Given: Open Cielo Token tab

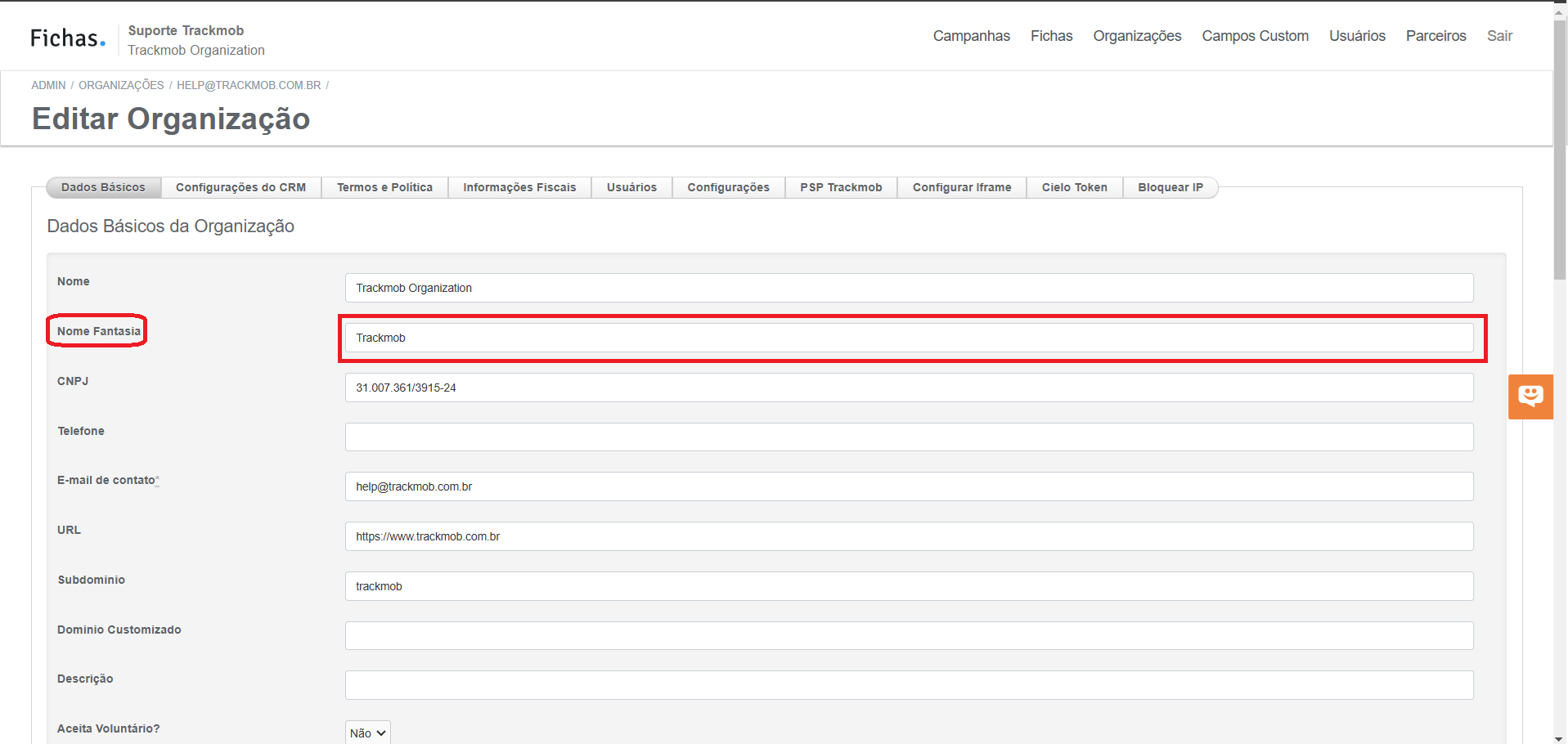Looking at the screenshot, I should [1074, 187].
